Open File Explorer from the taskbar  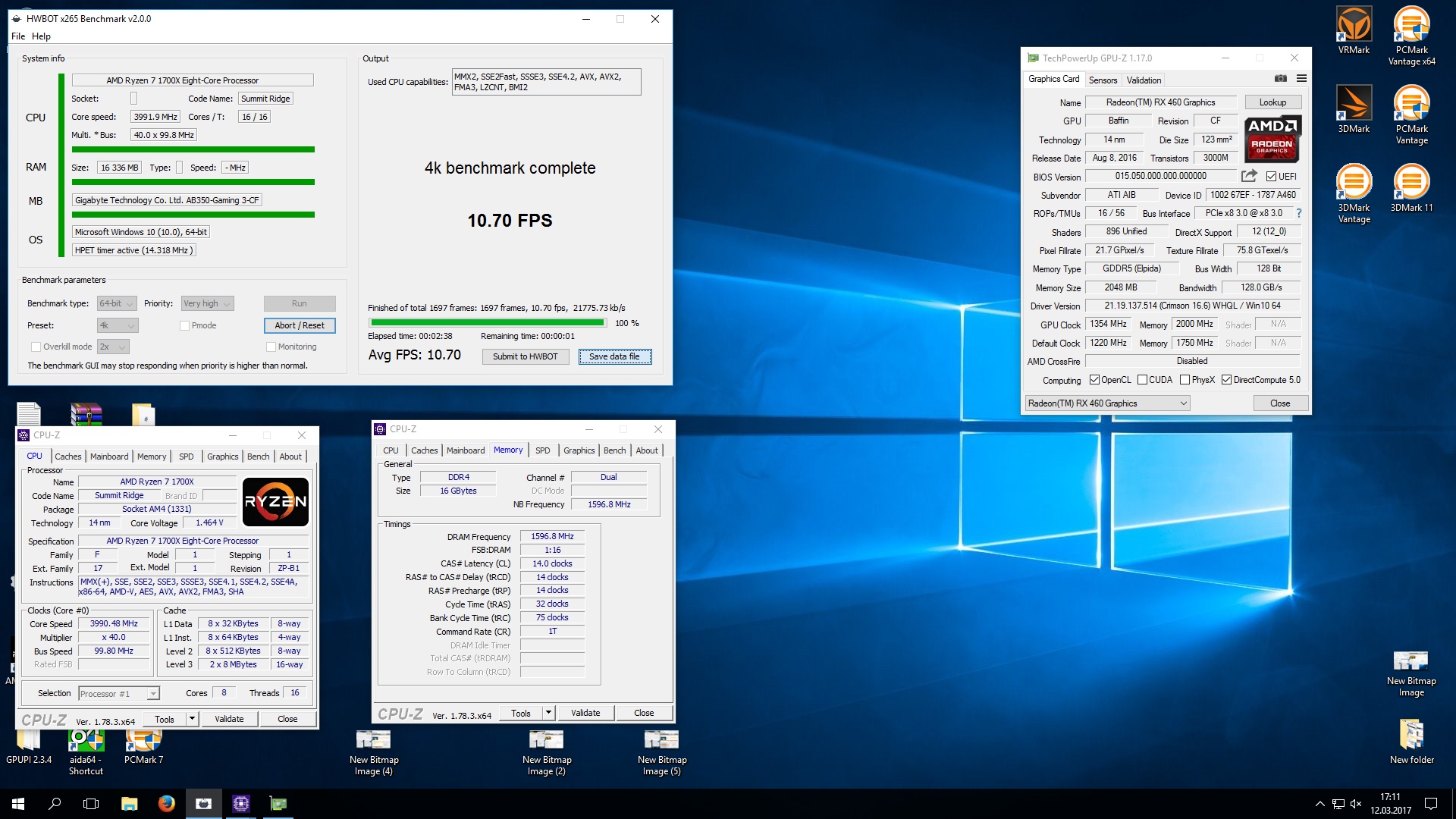pyautogui.click(x=129, y=804)
